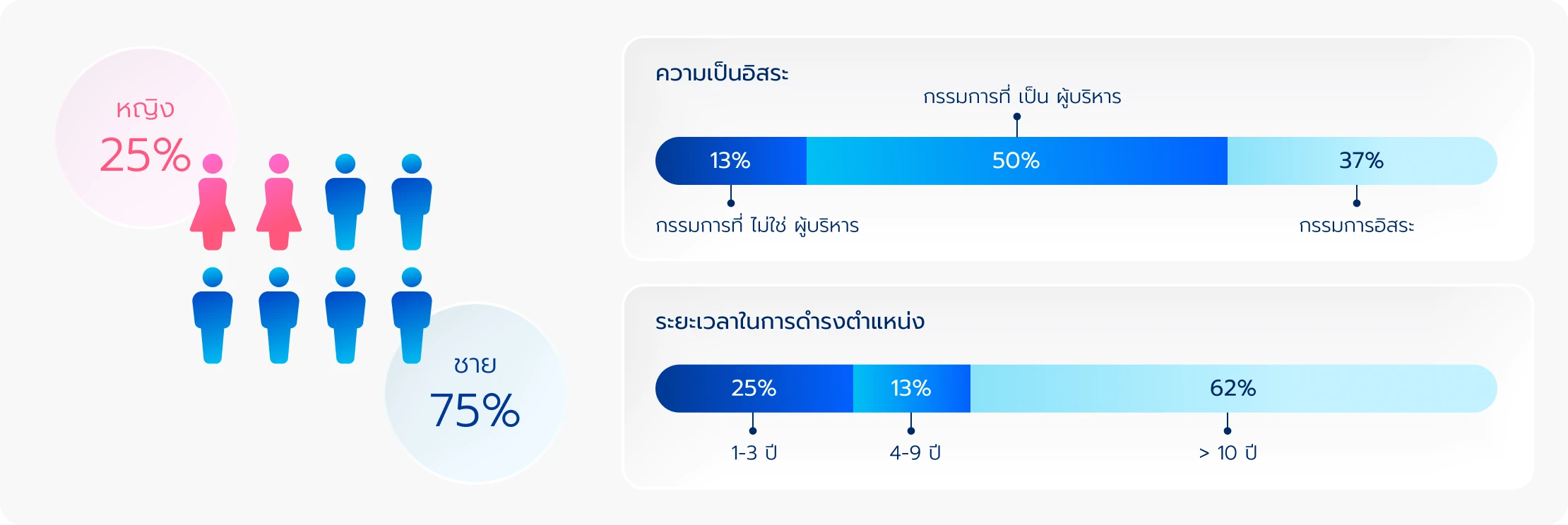Click the blue ชาย 75% circle
This screenshot has width=1568, height=525.
(x=475, y=393)
